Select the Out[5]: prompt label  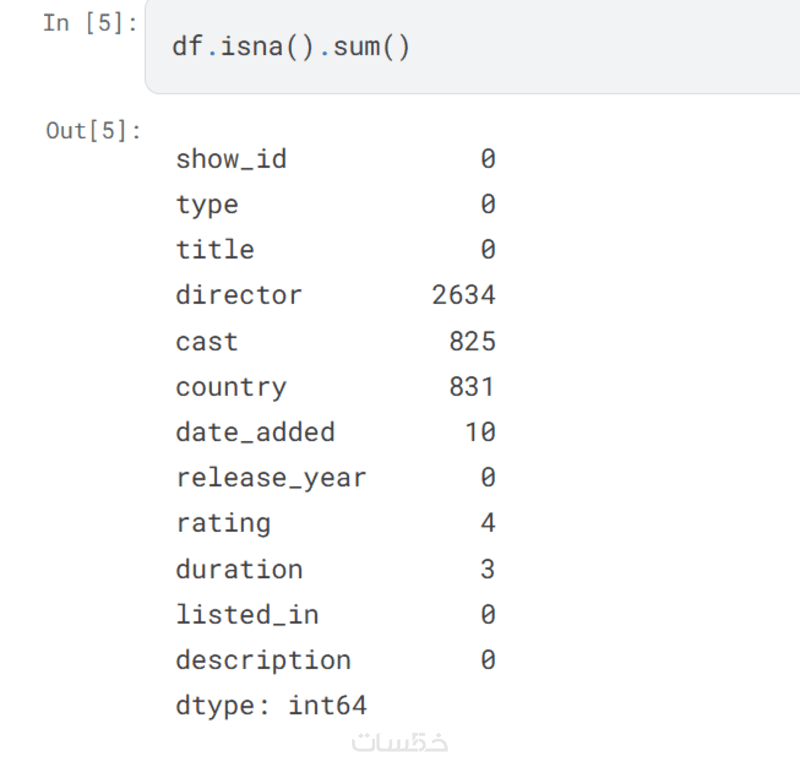(93, 131)
